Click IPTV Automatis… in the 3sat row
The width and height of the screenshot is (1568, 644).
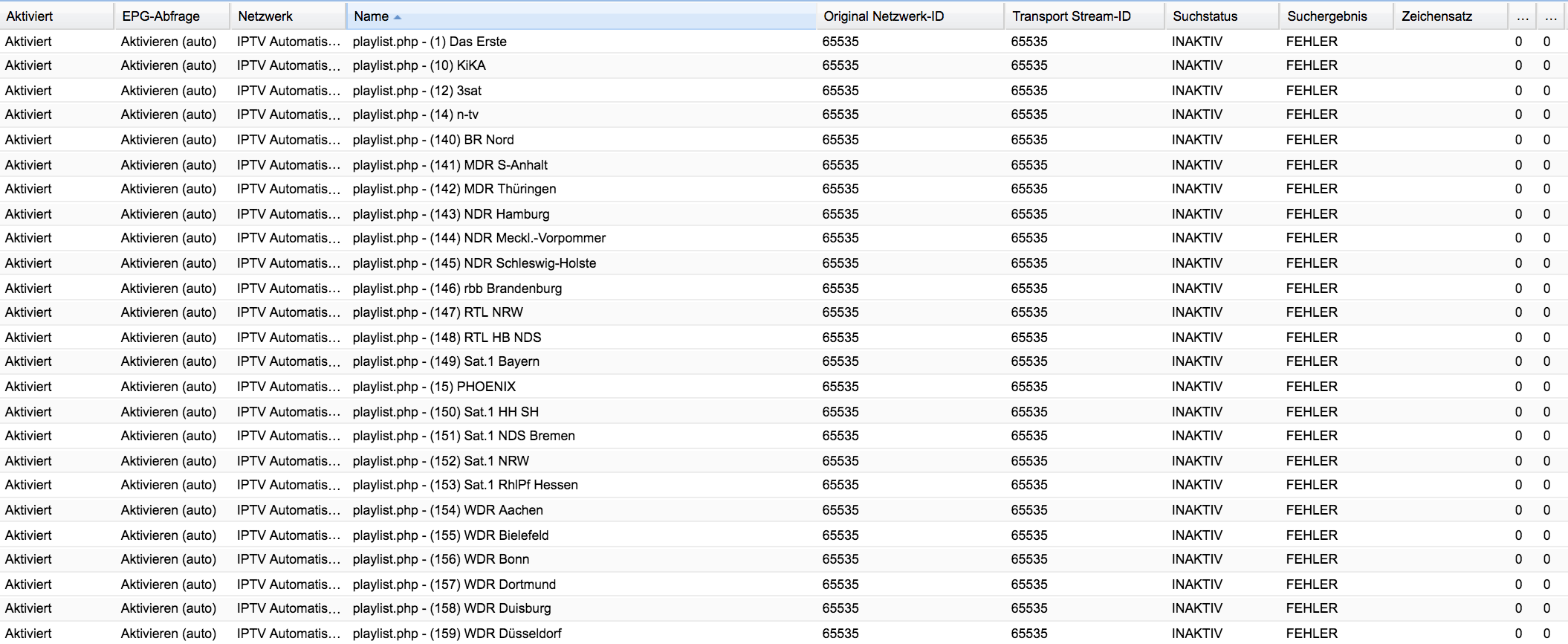[288, 91]
